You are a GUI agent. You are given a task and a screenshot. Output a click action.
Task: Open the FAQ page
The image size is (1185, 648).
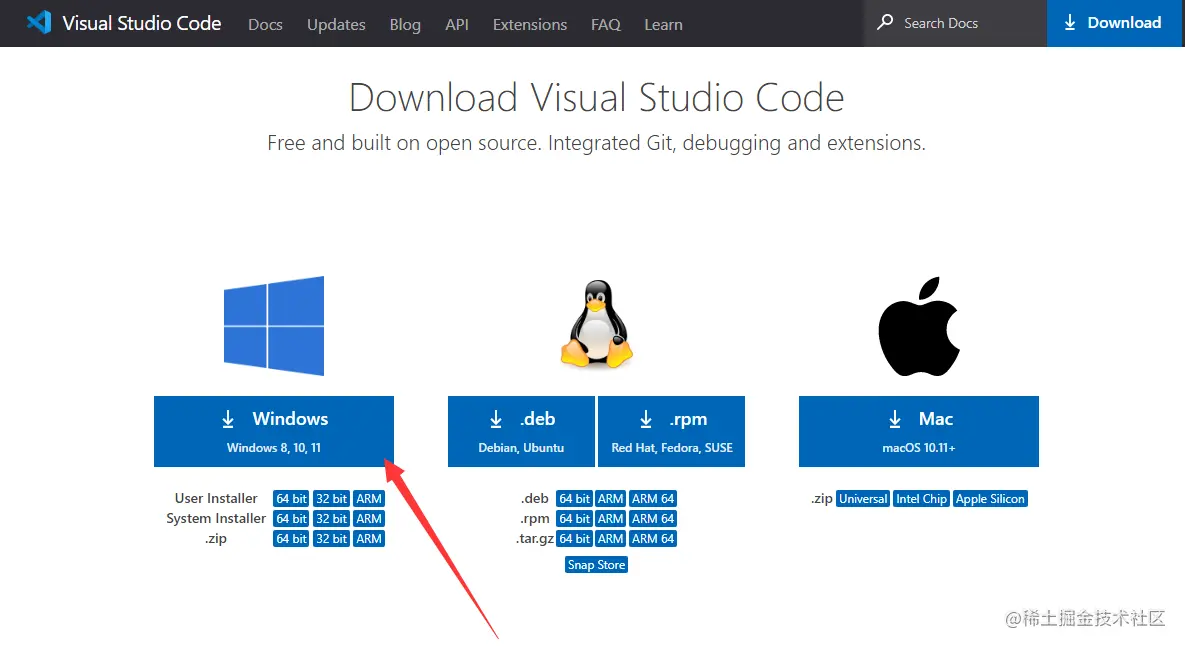[605, 24]
